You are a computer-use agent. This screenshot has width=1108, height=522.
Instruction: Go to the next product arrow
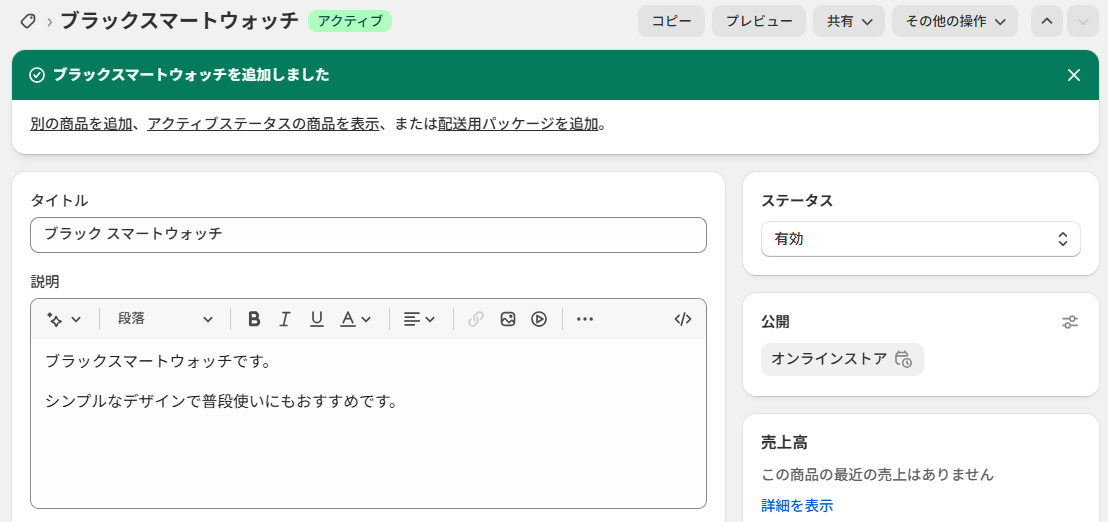[1083, 21]
